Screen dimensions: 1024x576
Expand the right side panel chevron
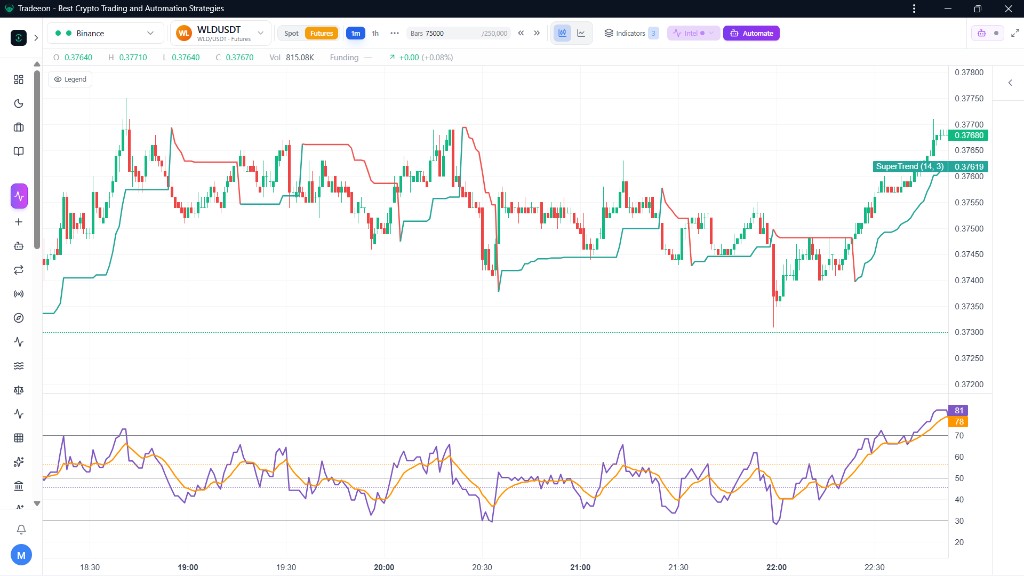(x=1010, y=83)
